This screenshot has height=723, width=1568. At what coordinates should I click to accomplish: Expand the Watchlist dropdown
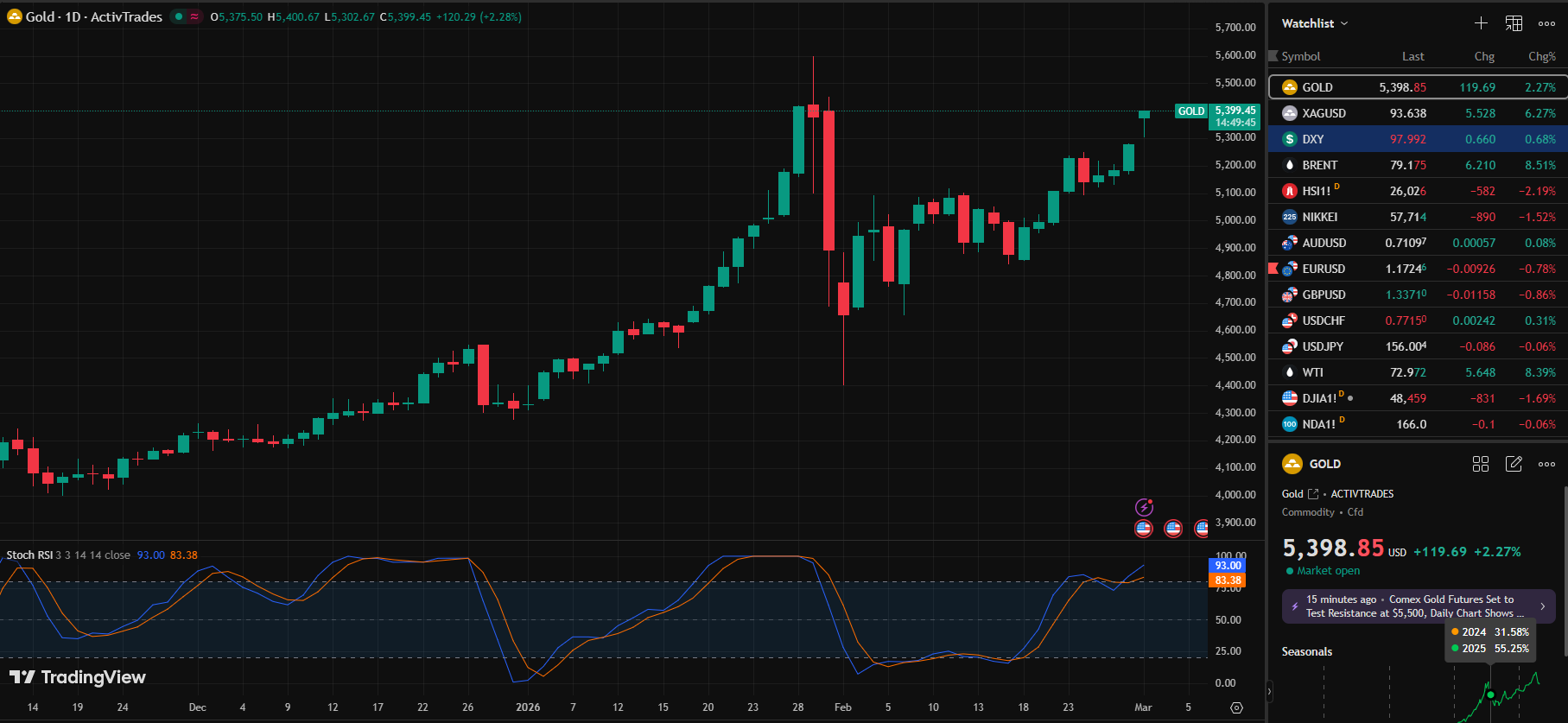coord(1314,23)
